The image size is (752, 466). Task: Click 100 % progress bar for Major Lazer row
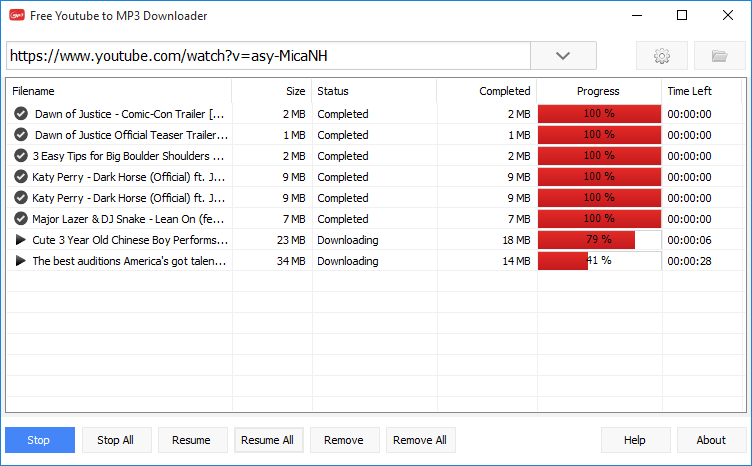[x=599, y=219]
